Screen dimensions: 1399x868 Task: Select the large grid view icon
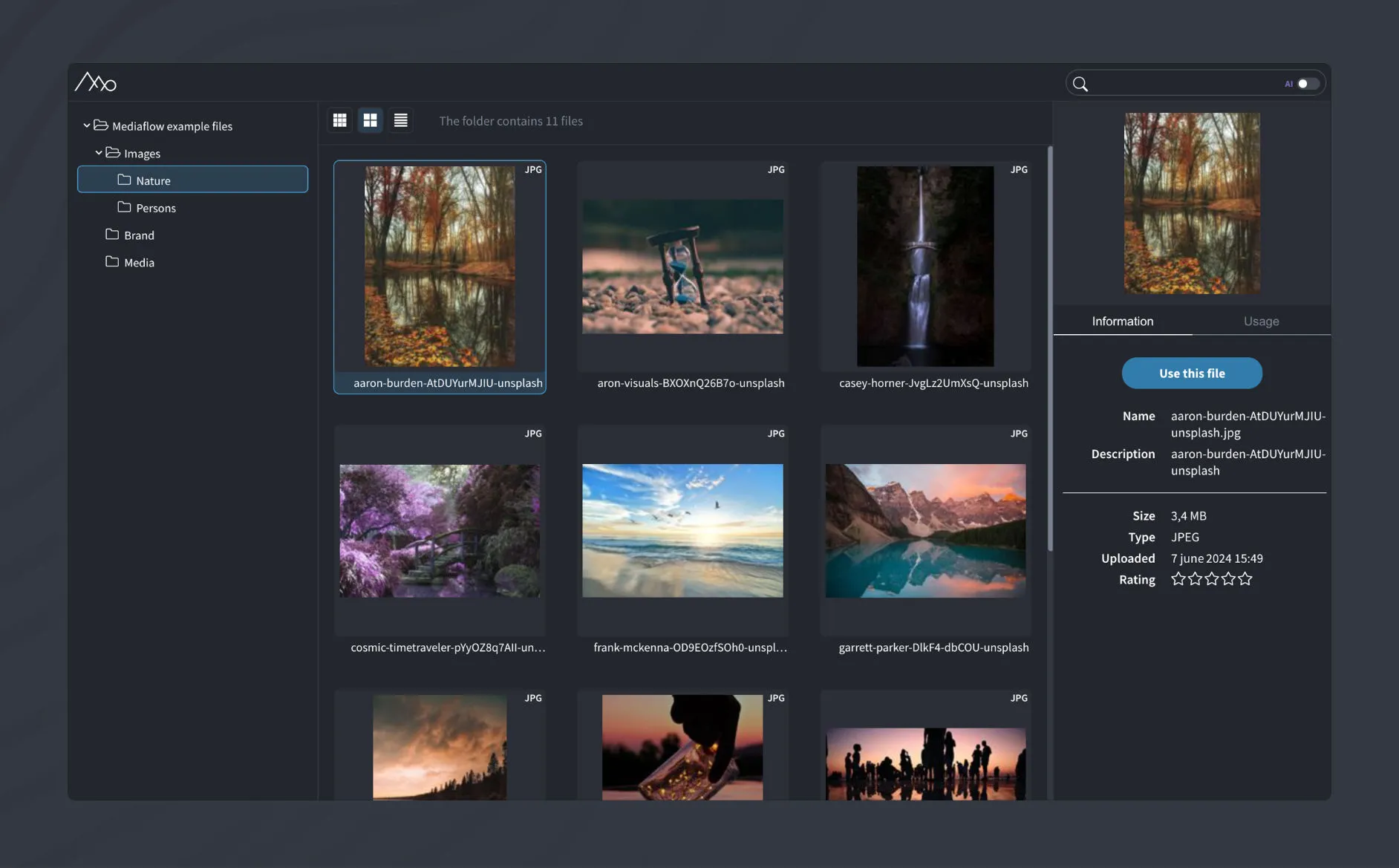[370, 120]
